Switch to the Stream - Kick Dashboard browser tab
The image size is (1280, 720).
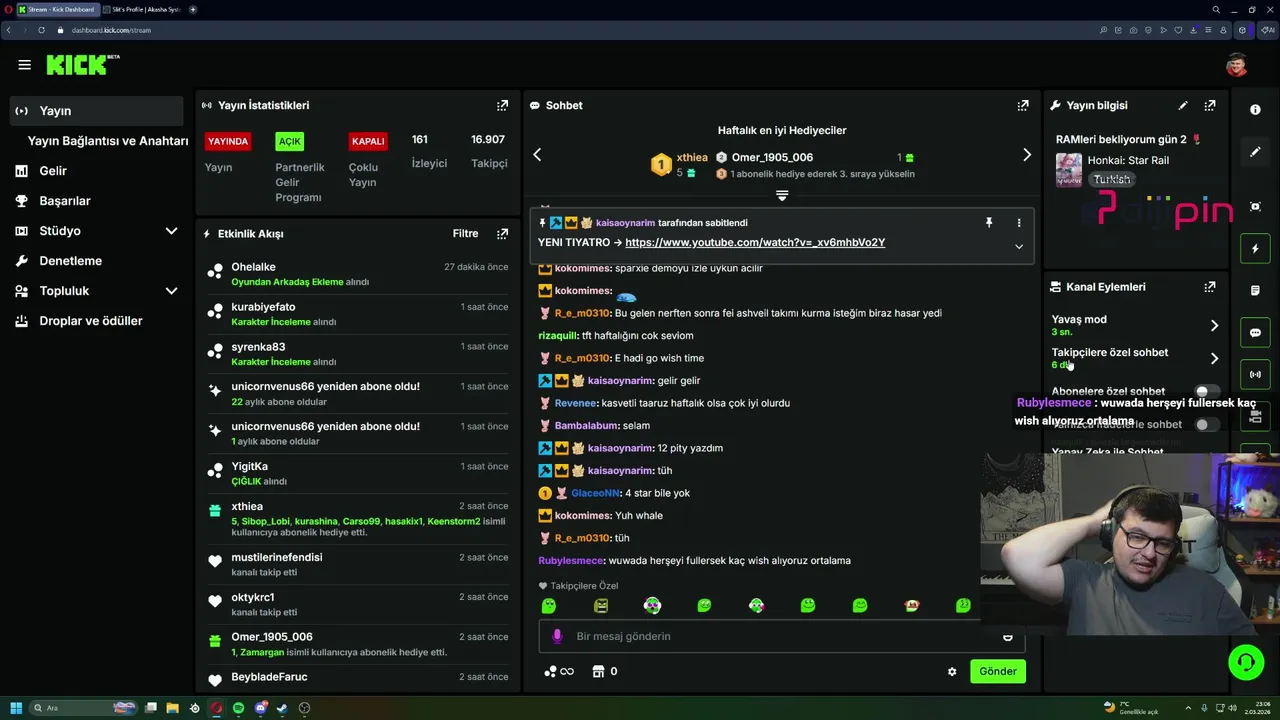click(x=58, y=9)
